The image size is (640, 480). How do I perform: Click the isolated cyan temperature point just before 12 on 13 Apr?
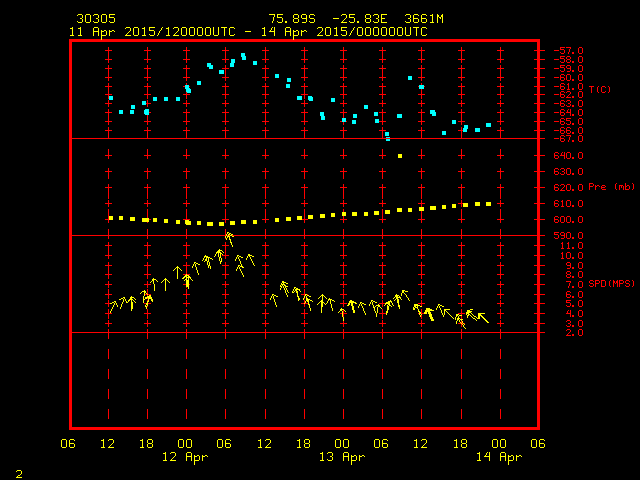point(410,78)
